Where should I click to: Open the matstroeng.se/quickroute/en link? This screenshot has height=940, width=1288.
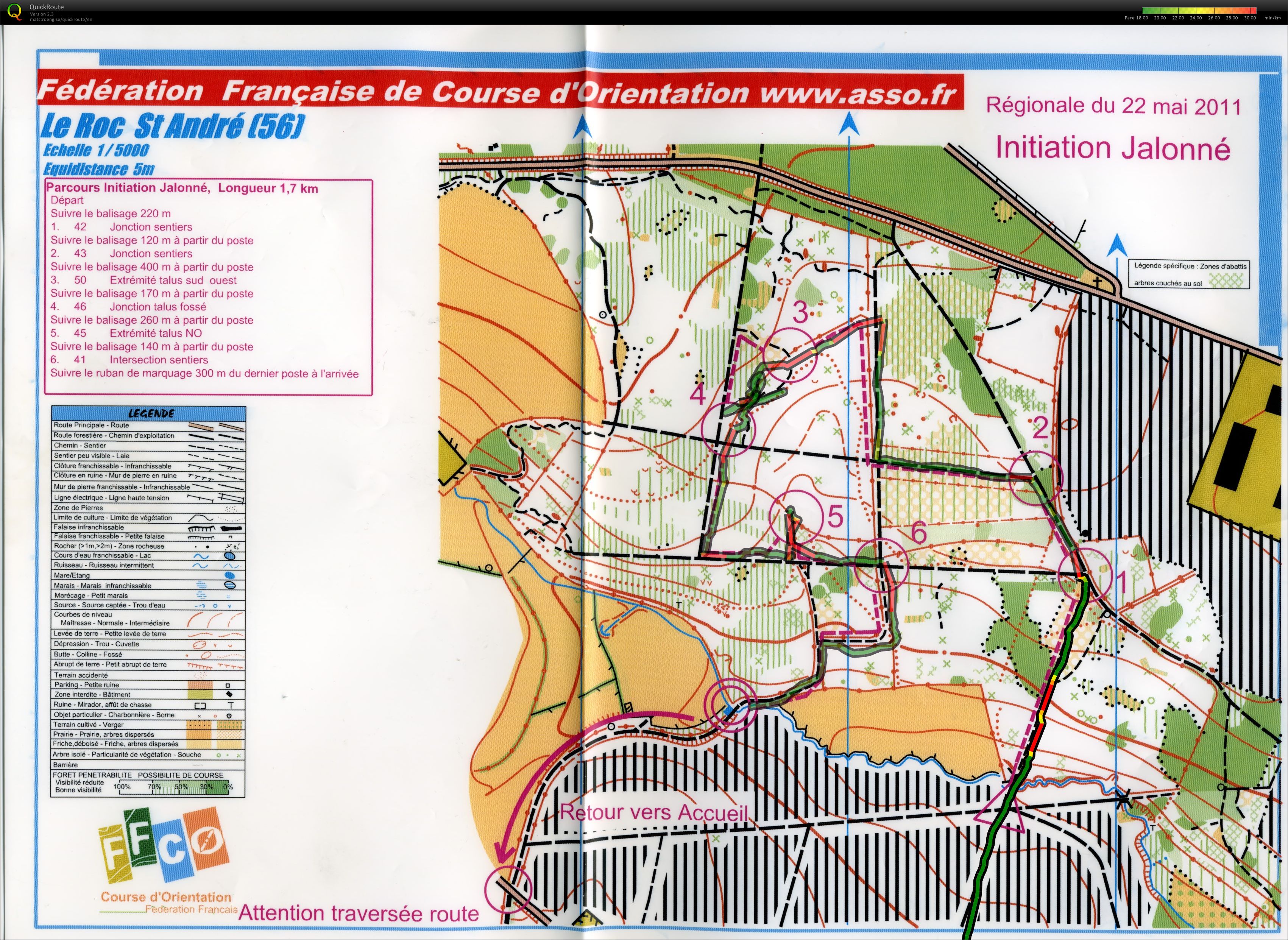[61, 19]
